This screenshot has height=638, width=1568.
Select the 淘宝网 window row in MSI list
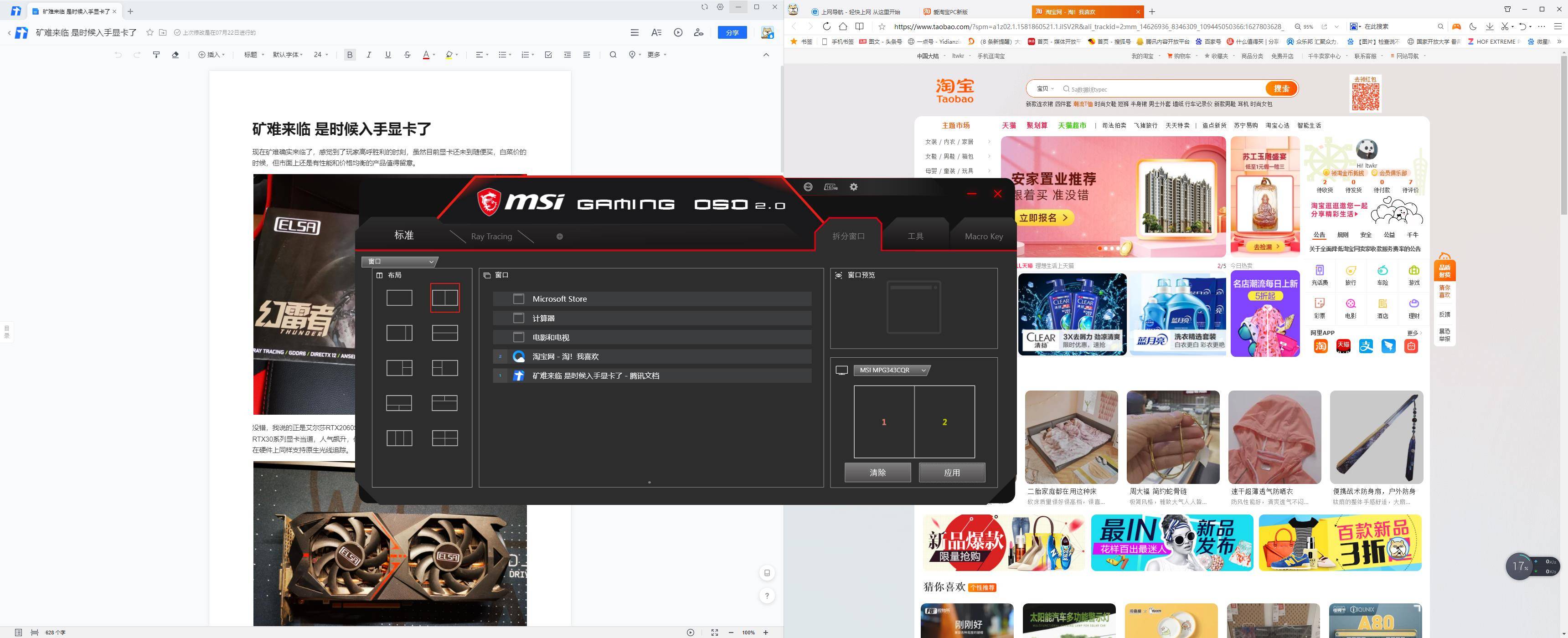(652, 356)
